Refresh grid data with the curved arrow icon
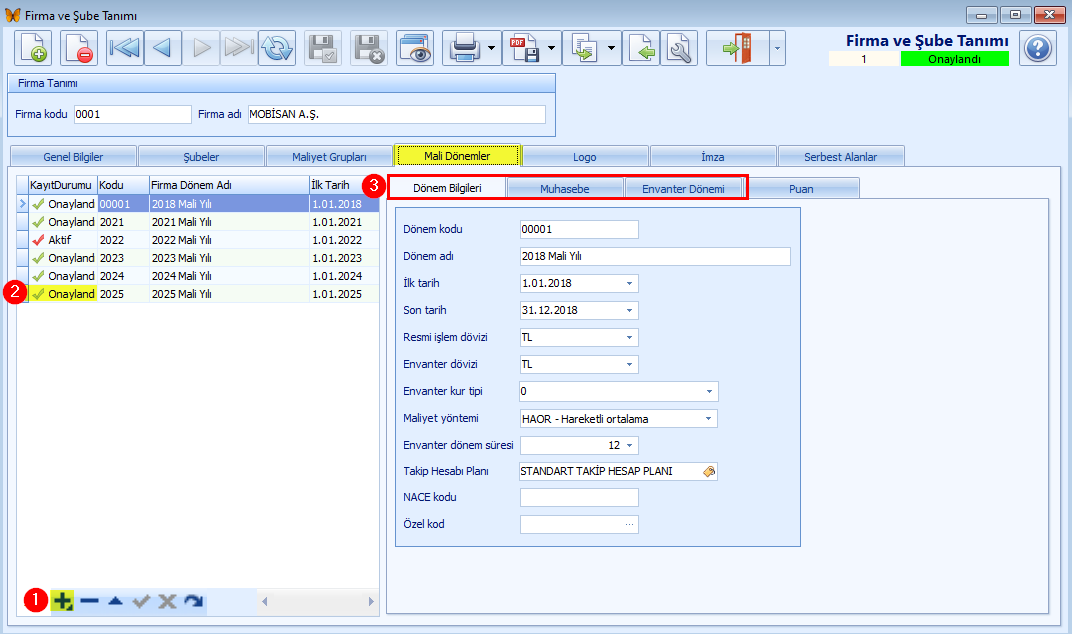 pos(193,601)
